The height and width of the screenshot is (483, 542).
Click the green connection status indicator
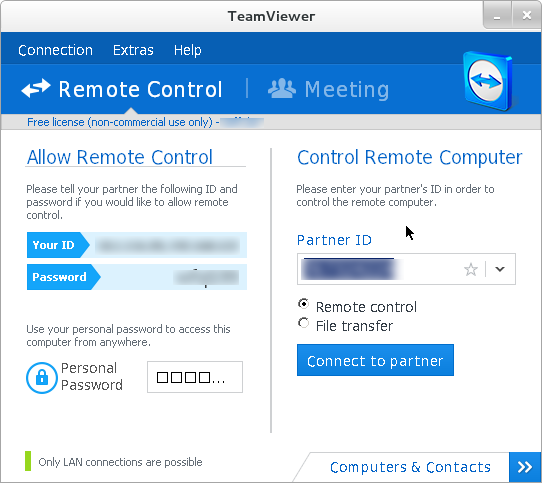28,461
